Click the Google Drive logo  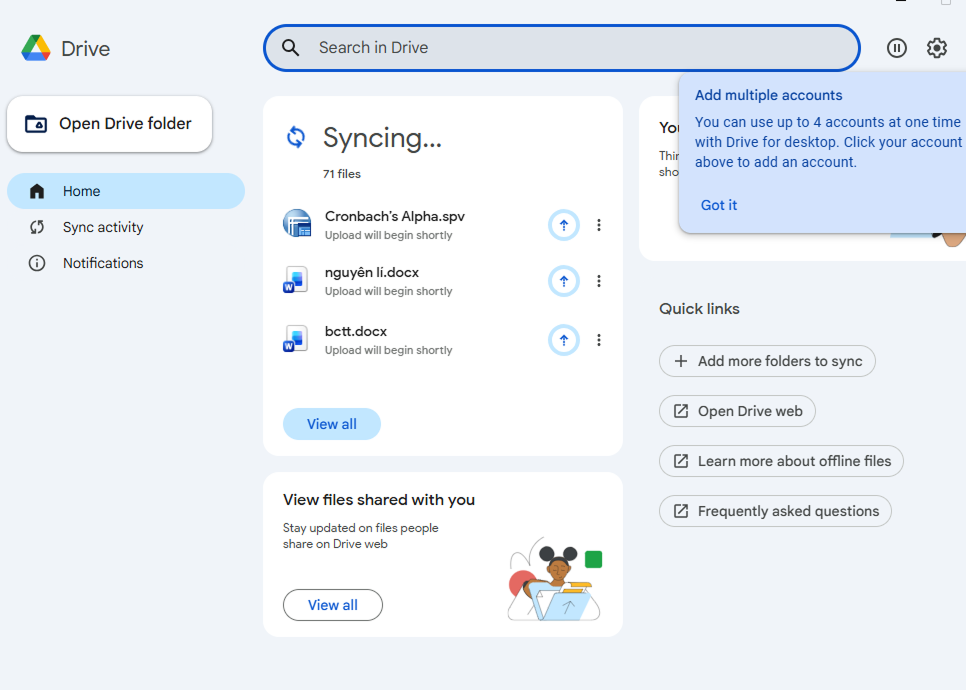(37, 48)
